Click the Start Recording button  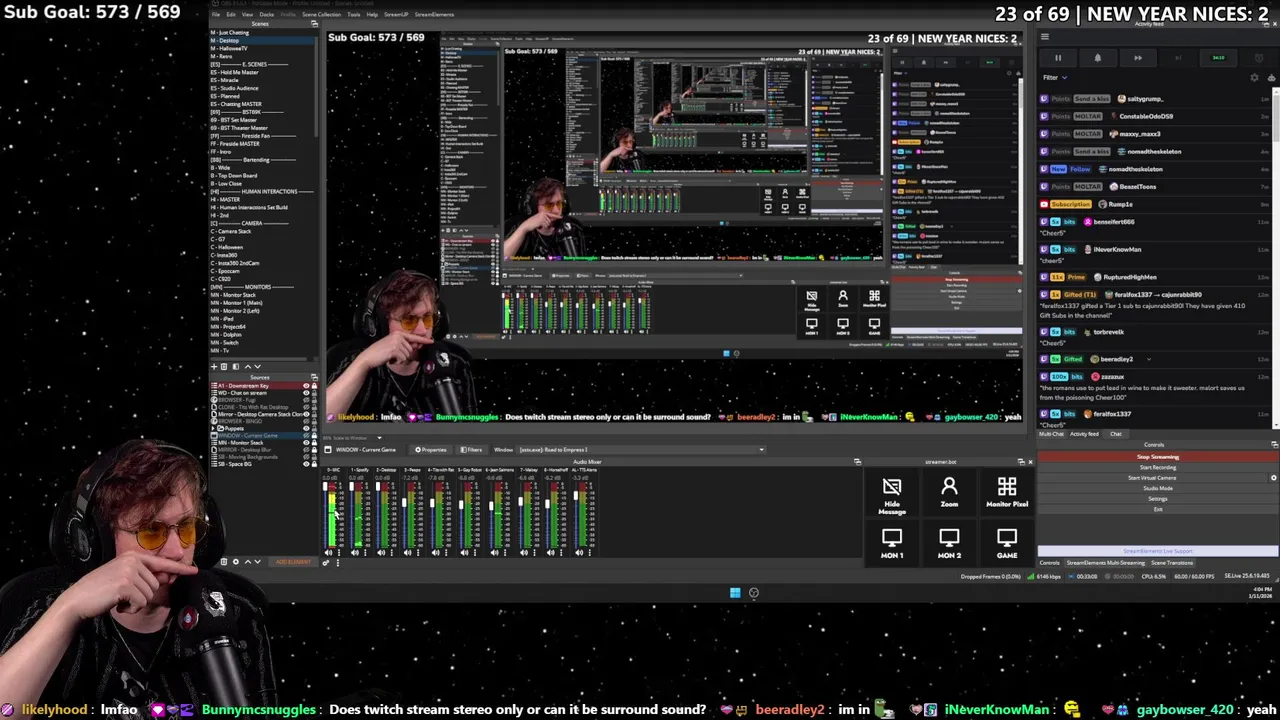click(x=1158, y=467)
